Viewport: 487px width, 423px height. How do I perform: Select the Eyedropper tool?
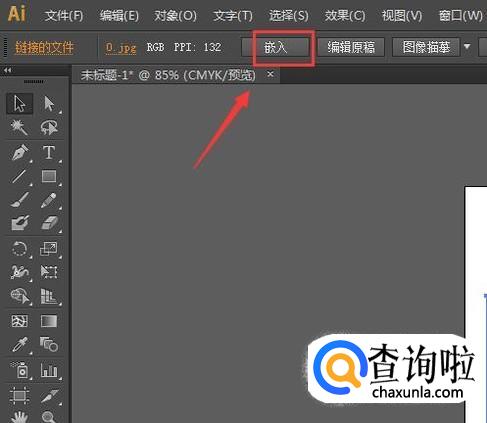[20, 345]
